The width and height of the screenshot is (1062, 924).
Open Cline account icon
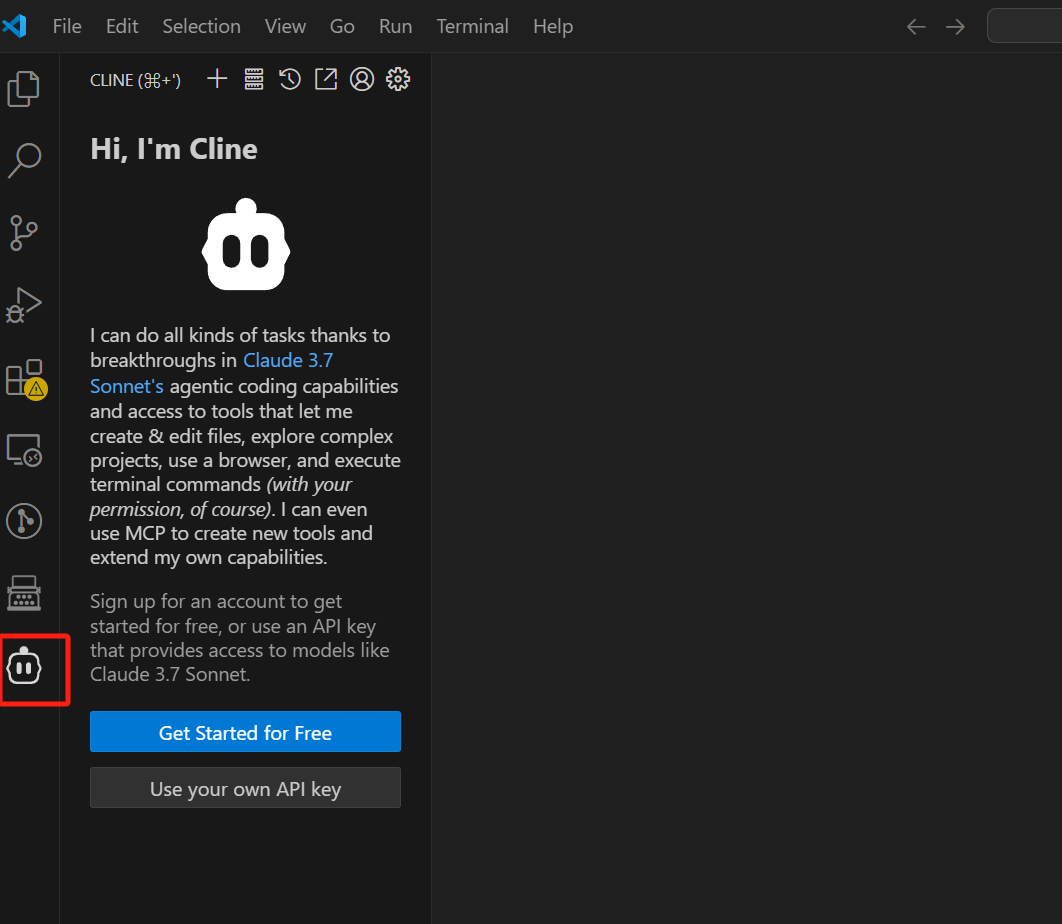coord(362,79)
